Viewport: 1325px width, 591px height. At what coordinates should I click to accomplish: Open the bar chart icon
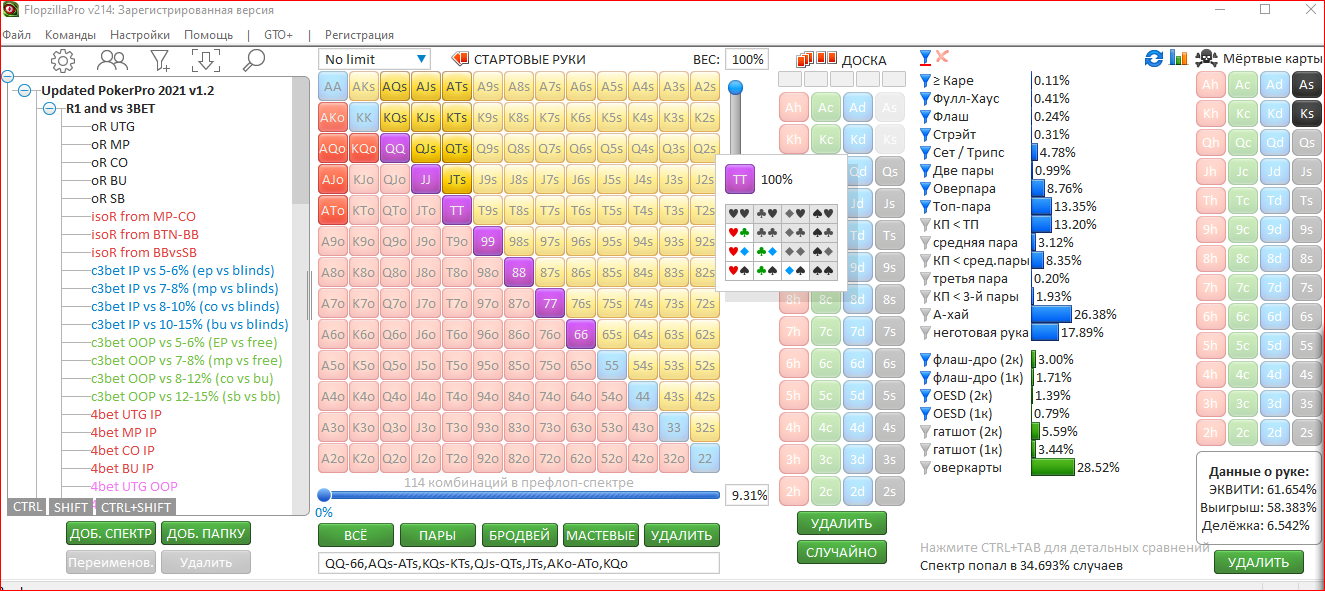(1178, 59)
